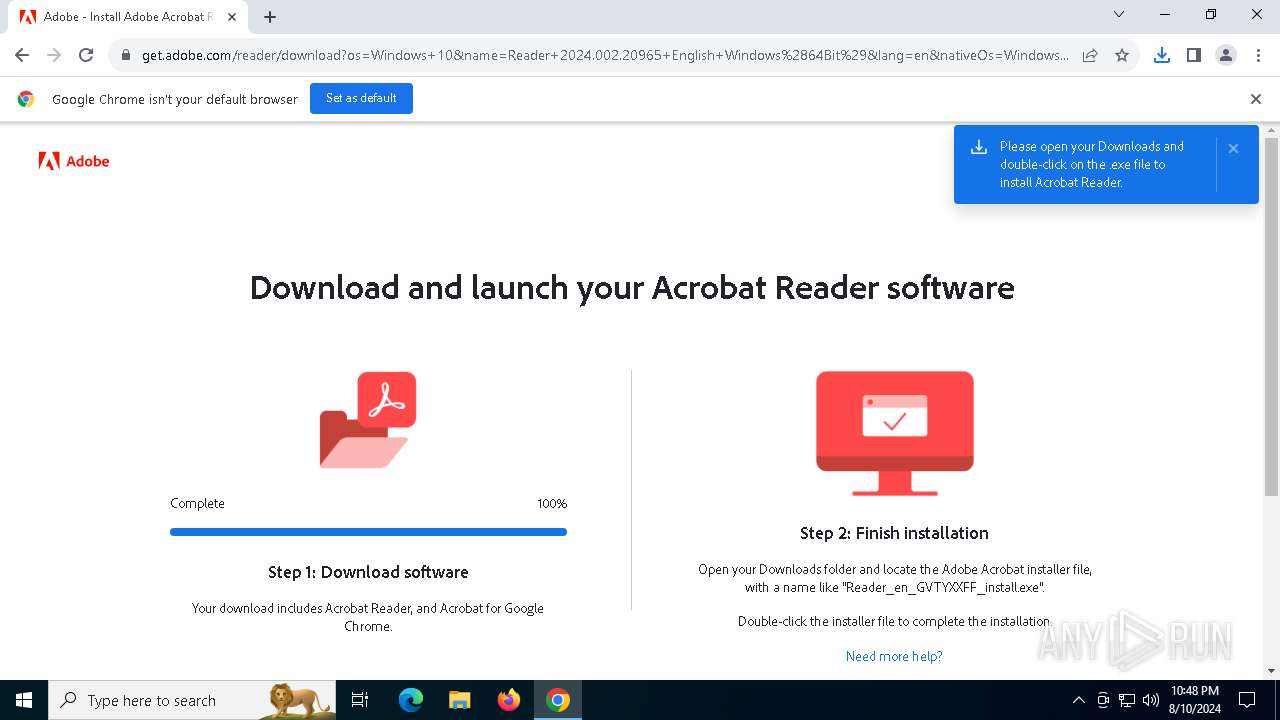Click the taskbar search box
This screenshot has width=1280, height=720.
coord(192,700)
